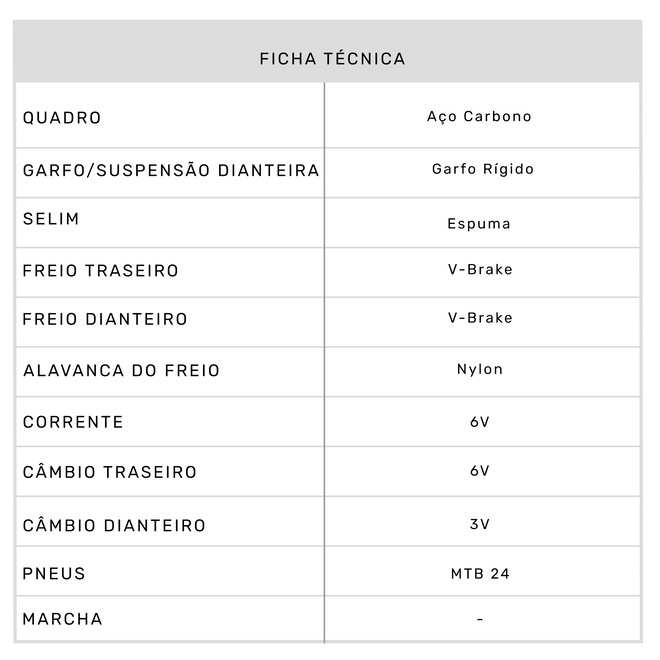Click the Espuma value cell
Screen dimensions: 660x660
(x=479, y=223)
